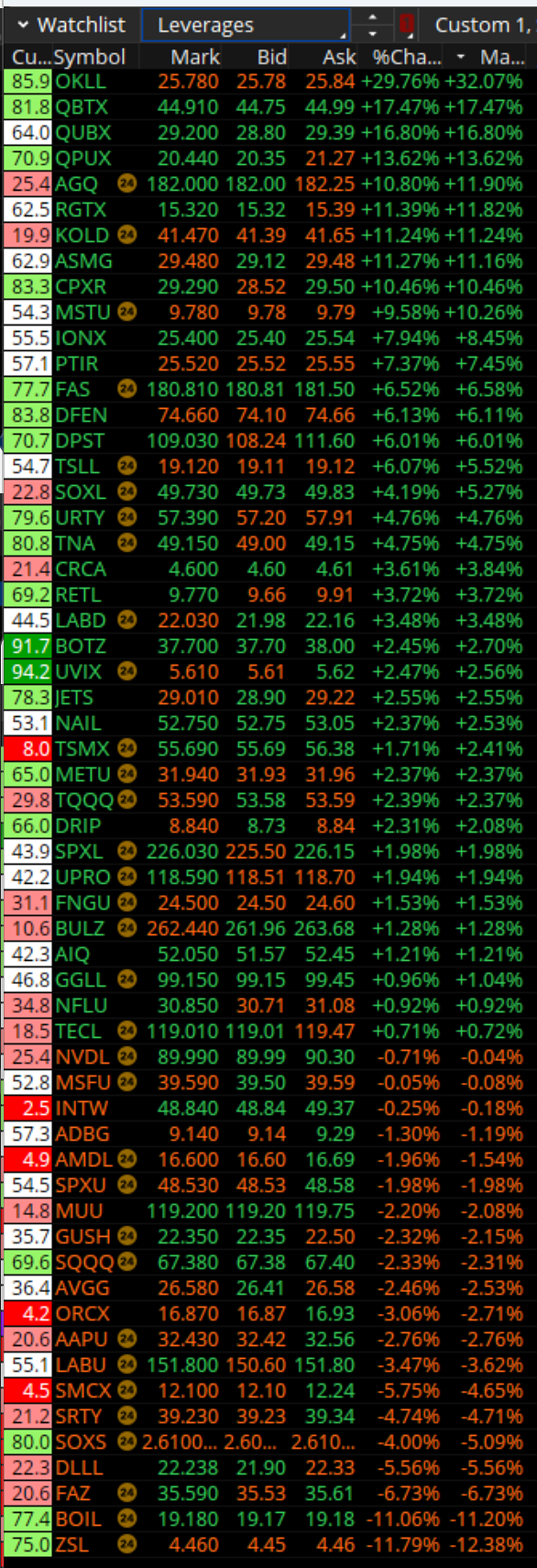Click the 24 badge beside TNA
The height and width of the screenshot is (1568, 537).
[x=126, y=543]
